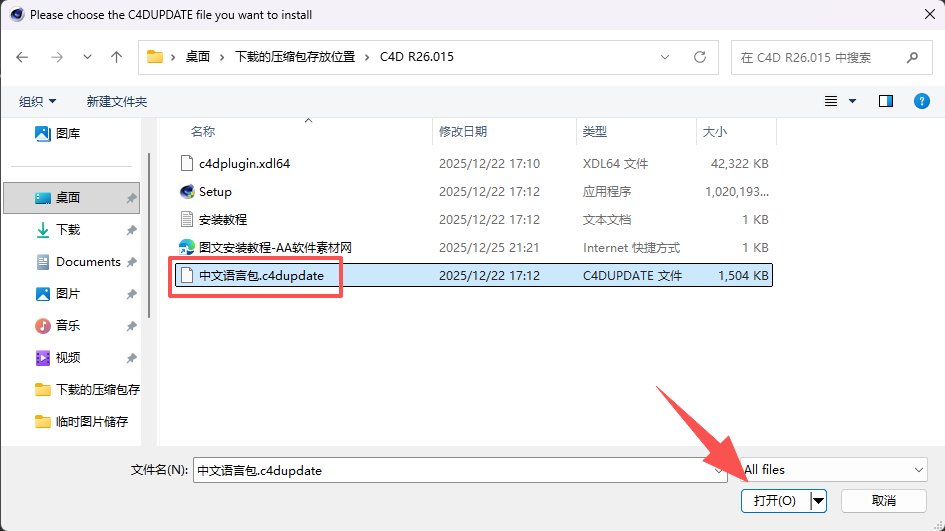Viewport: 945px width, 531px height.
Task: Click the search magnifier icon
Action: click(912, 58)
